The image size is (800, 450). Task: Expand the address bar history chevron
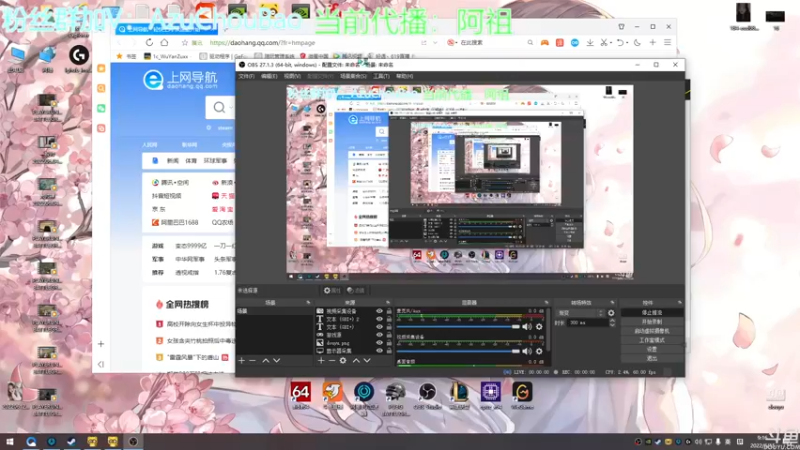point(435,43)
